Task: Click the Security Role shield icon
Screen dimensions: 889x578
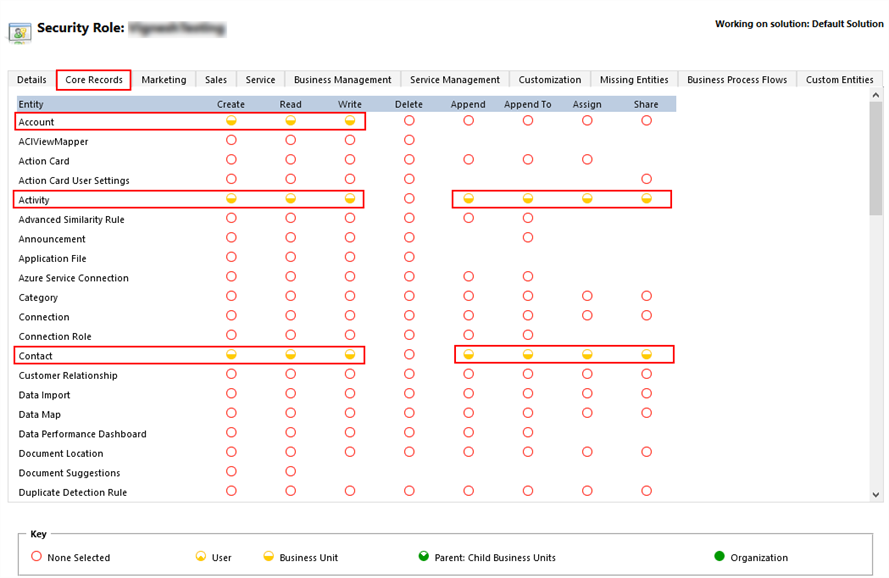Action: (x=21, y=33)
